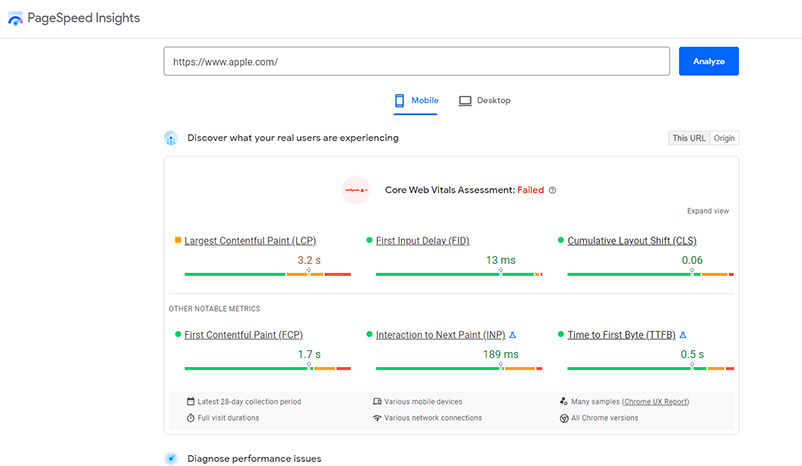The height and width of the screenshot is (466, 802).
Task: Click the experimental flask icon next to INP
Action: coord(513,335)
